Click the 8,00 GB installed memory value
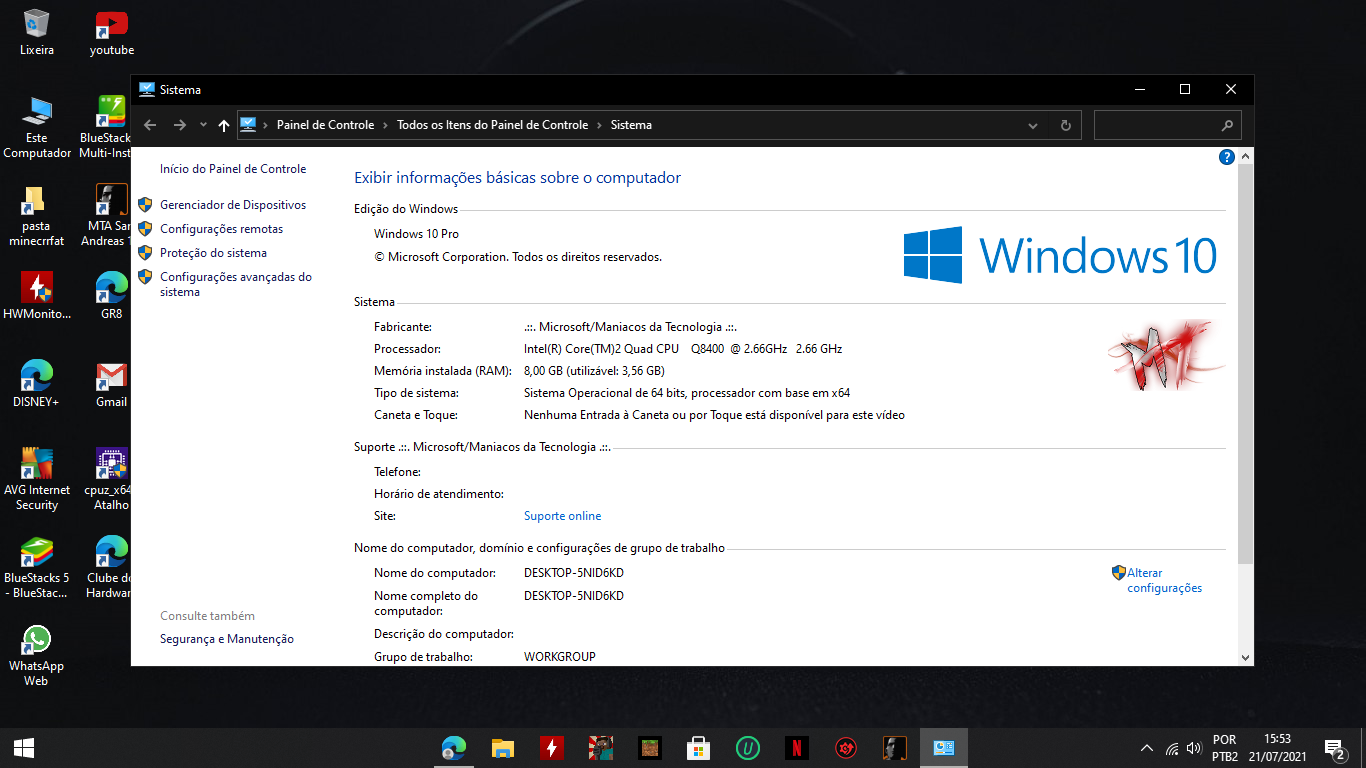 click(x=594, y=371)
